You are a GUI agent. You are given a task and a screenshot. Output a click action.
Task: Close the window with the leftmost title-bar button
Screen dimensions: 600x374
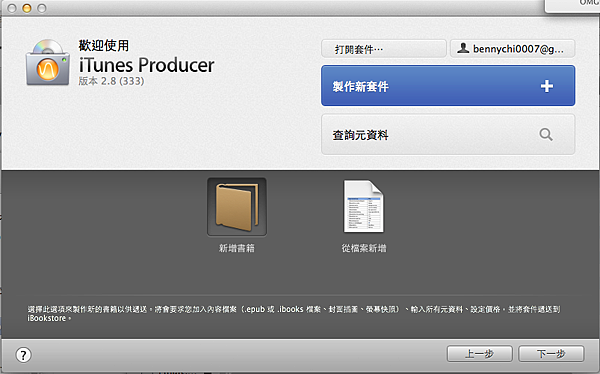click(x=12, y=8)
